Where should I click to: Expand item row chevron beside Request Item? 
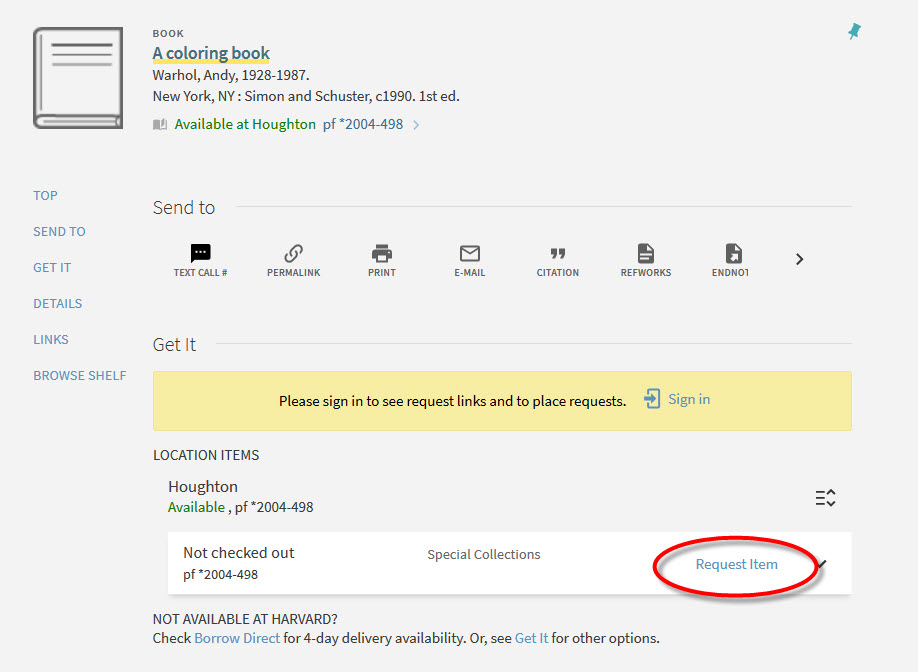[823, 564]
